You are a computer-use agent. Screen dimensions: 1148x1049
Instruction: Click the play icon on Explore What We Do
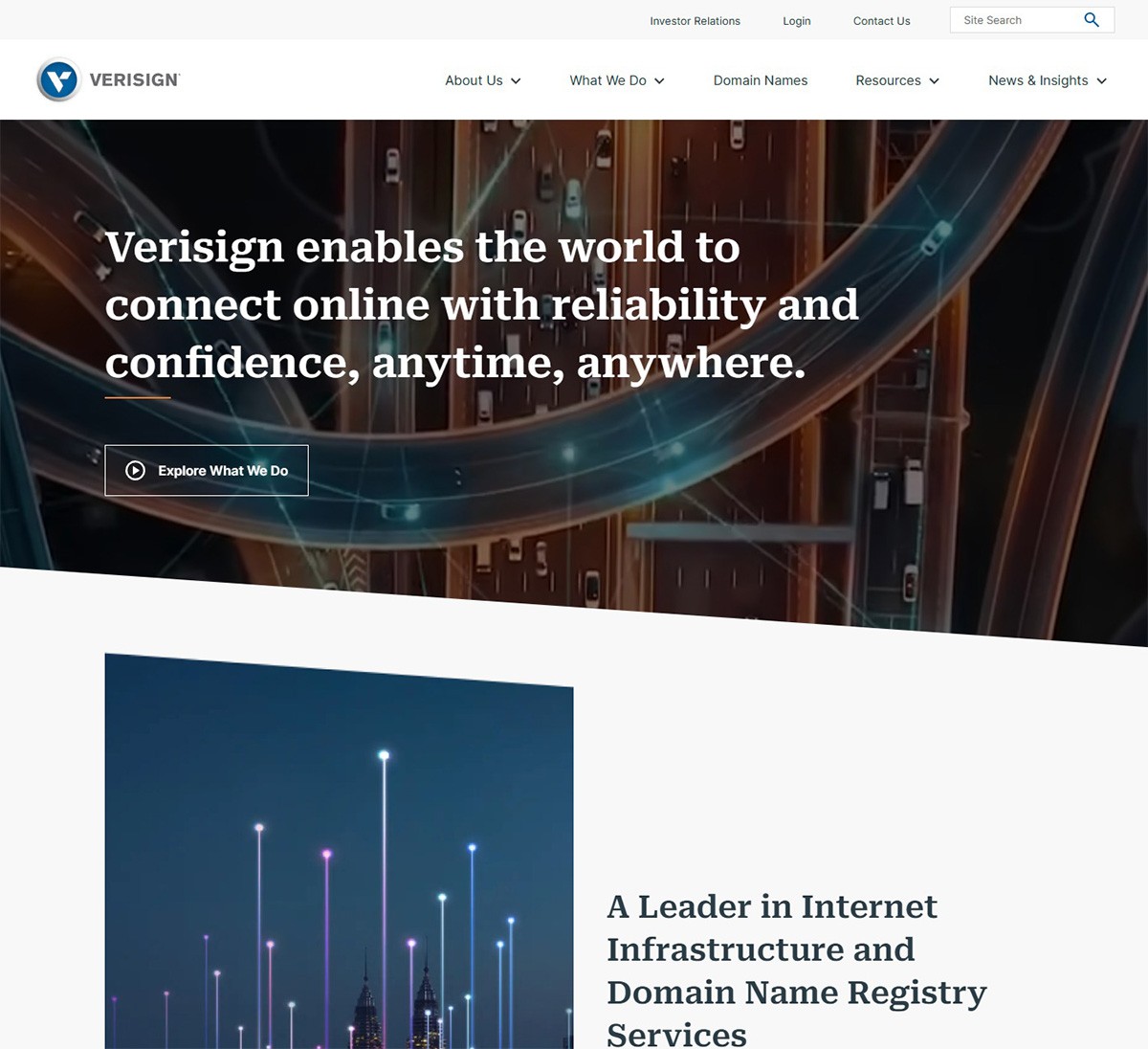[x=137, y=470]
